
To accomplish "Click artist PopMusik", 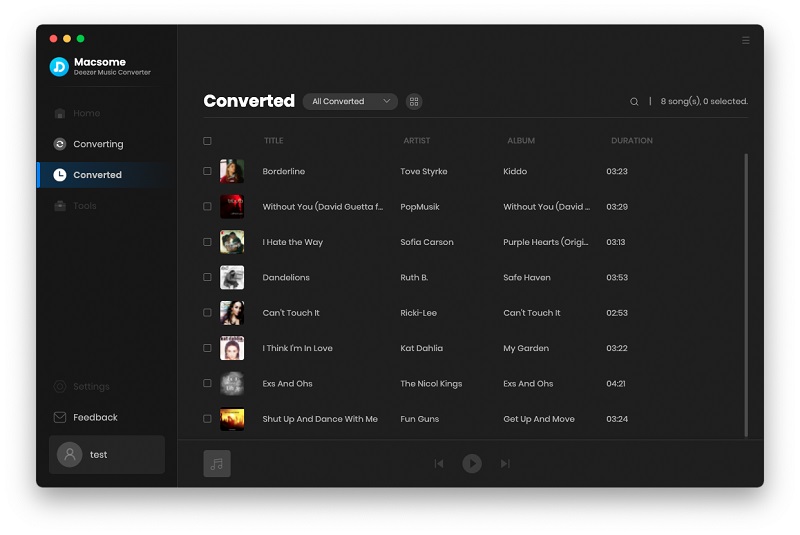I will click(x=419, y=207).
